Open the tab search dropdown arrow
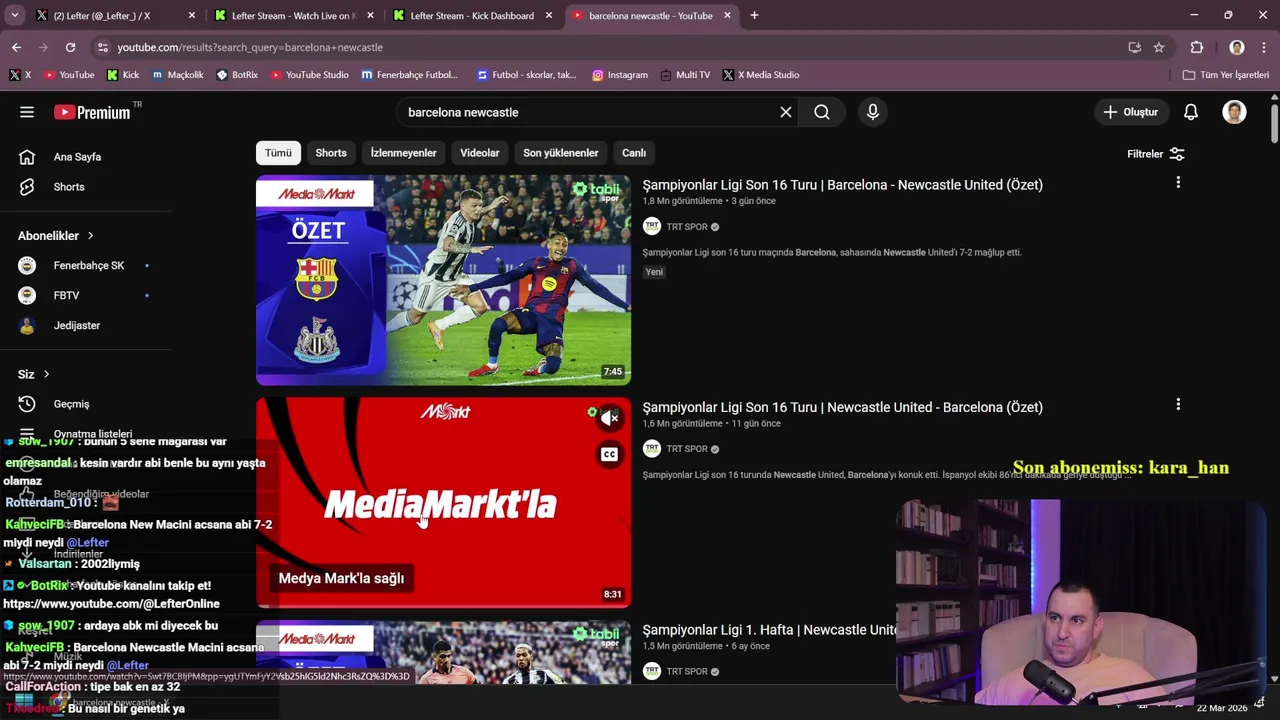Screen dimensions: 1280x720 click(14, 15)
